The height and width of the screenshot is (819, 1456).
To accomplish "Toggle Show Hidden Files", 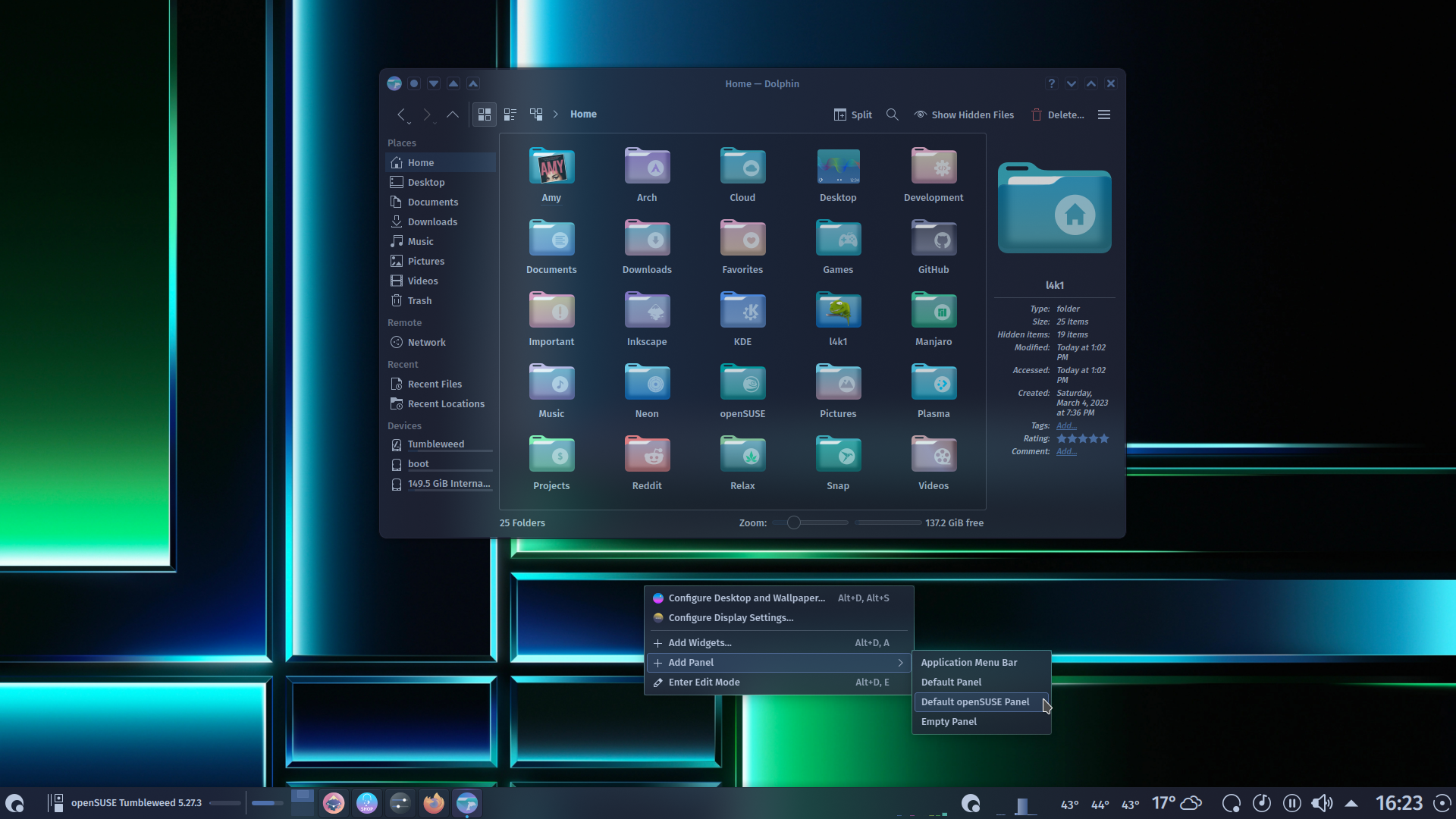I will (964, 115).
